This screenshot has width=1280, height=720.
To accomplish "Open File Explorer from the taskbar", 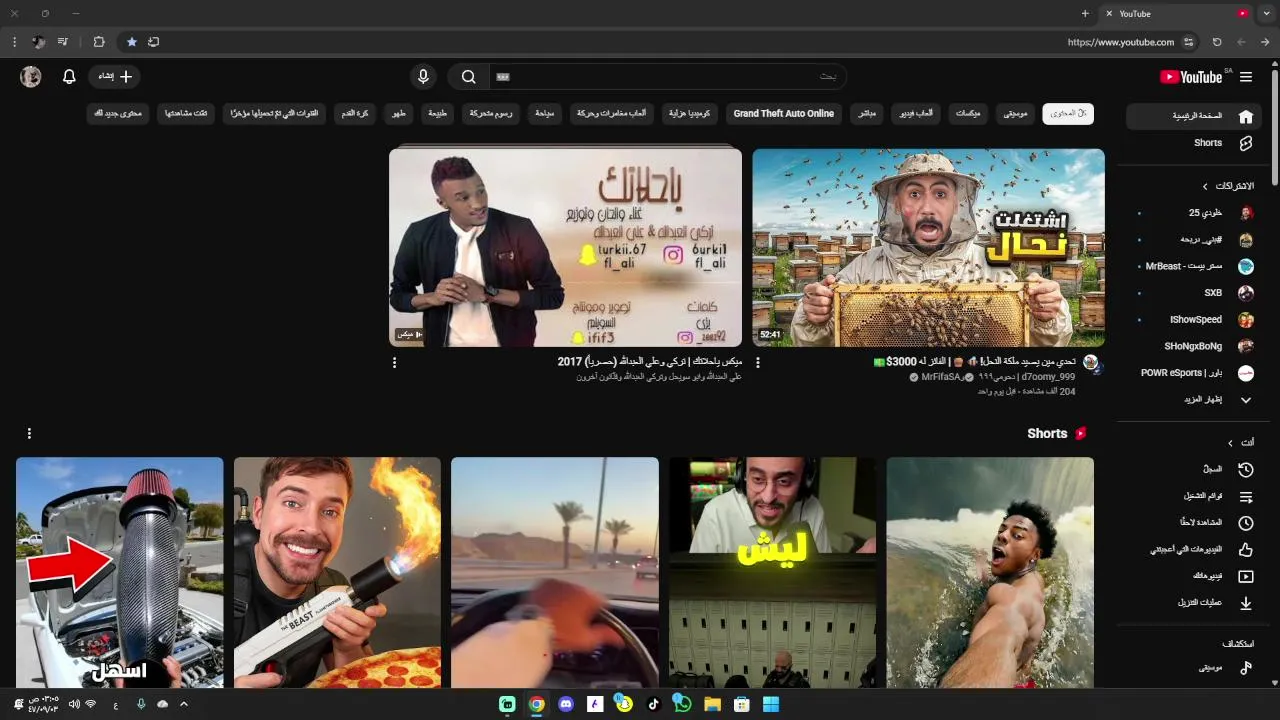I will pyautogui.click(x=712, y=704).
